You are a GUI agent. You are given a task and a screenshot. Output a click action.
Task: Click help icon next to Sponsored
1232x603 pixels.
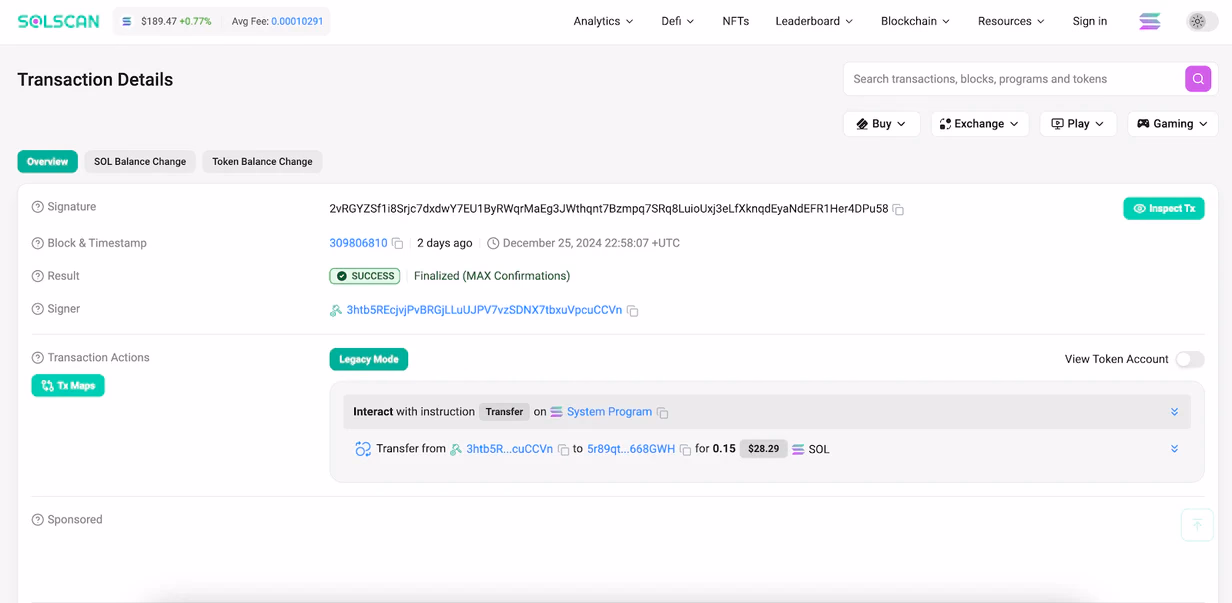coord(38,520)
